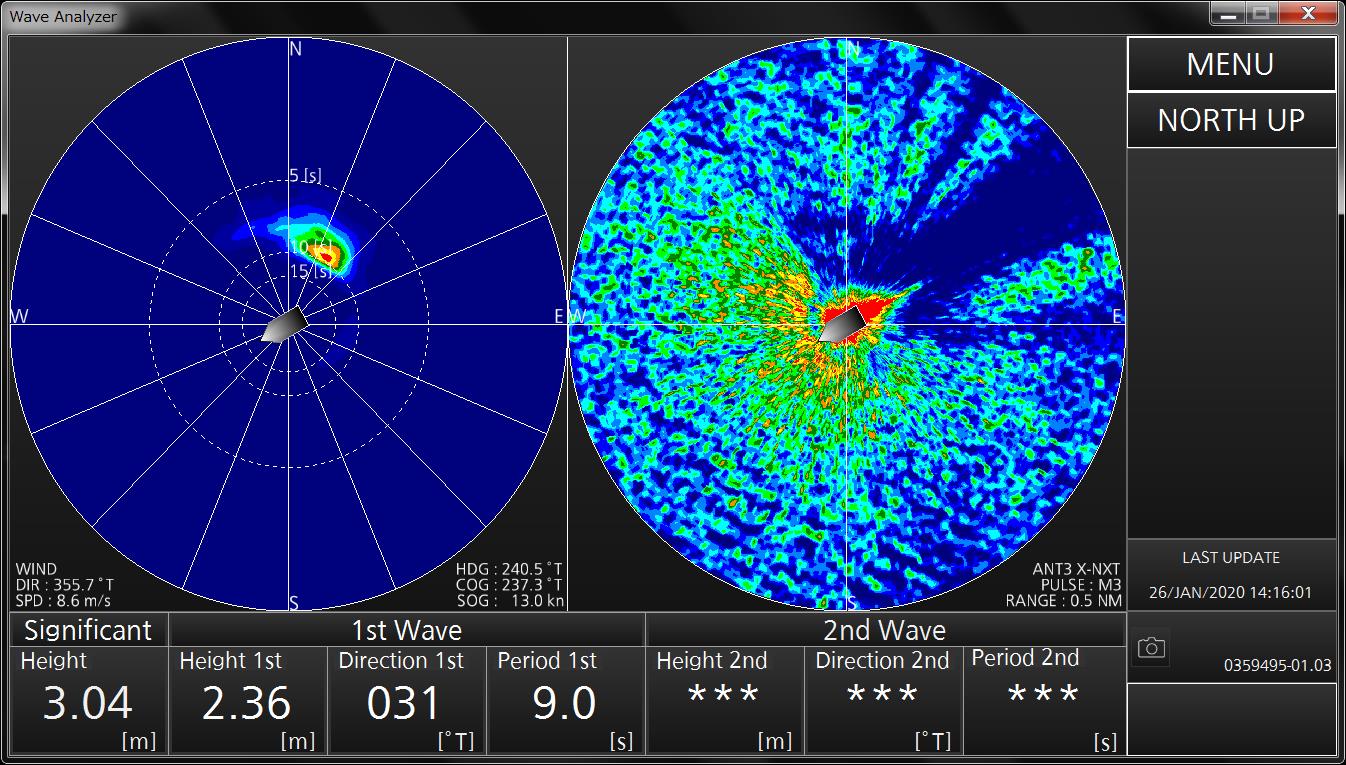Click the camera screenshot icon
Viewport: 1346px width, 765px height.
point(1151,649)
